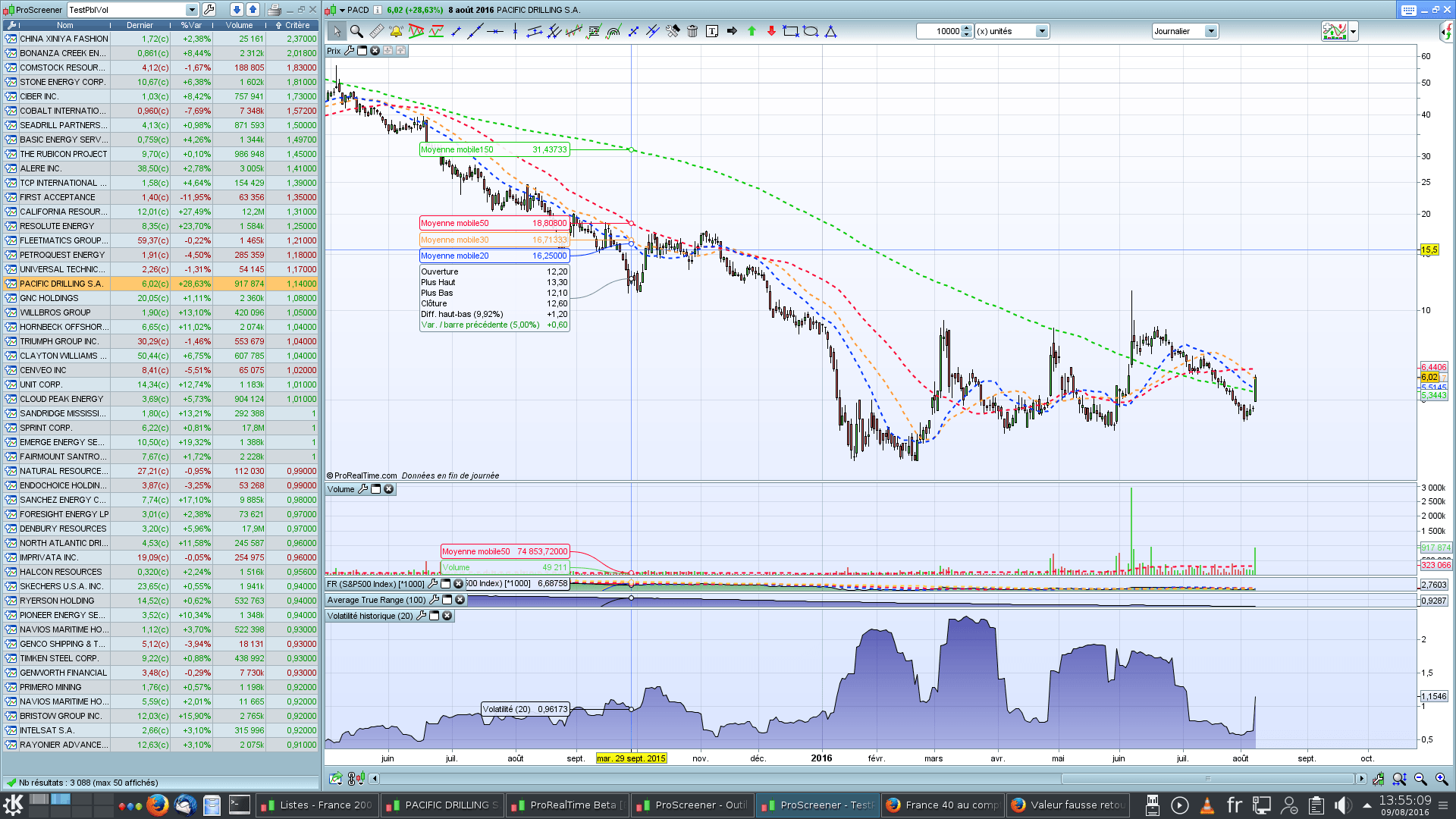Image resolution: width=1456 pixels, height=819 pixels.
Task: Close the Volume indicator panel
Action: tap(389, 489)
